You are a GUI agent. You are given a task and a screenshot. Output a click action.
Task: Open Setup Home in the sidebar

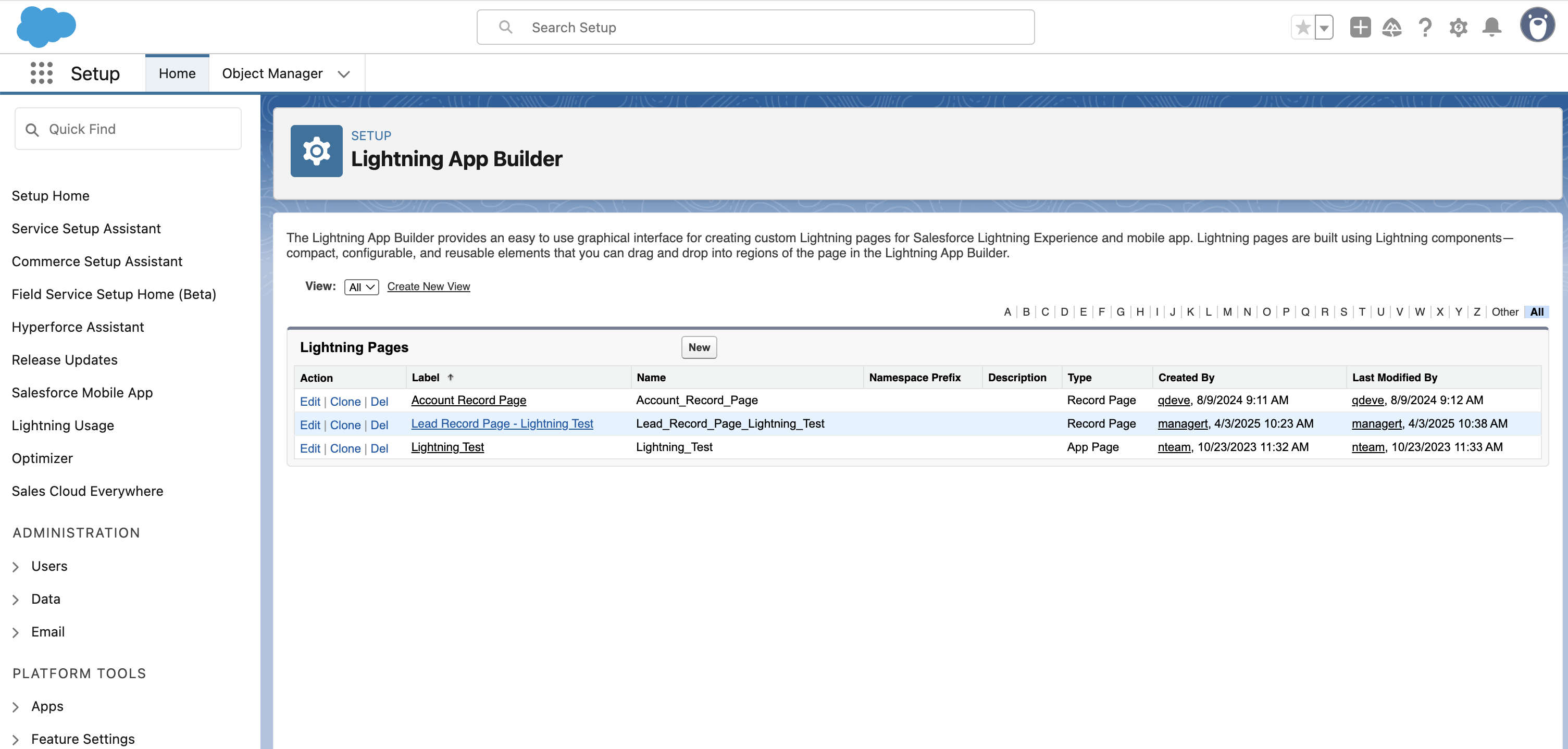(51, 196)
